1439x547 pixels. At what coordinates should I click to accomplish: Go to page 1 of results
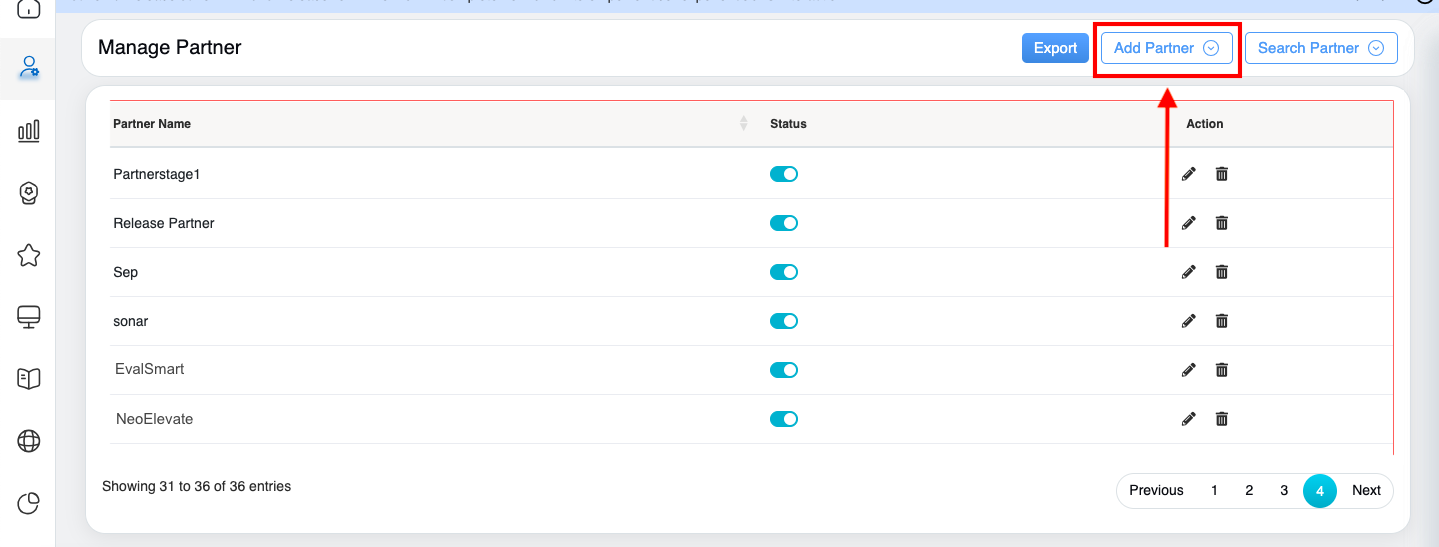point(1214,490)
